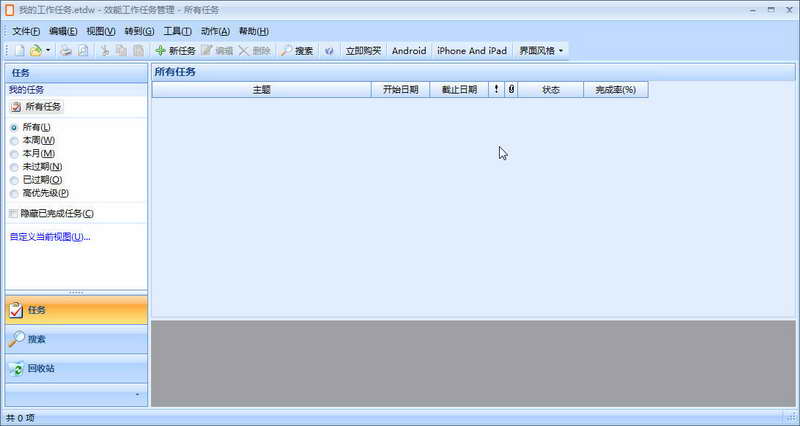Image resolution: width=800 pixels, height=426 pixels.
Task: Open the 工具(T) menu
Action: point(177,31)
